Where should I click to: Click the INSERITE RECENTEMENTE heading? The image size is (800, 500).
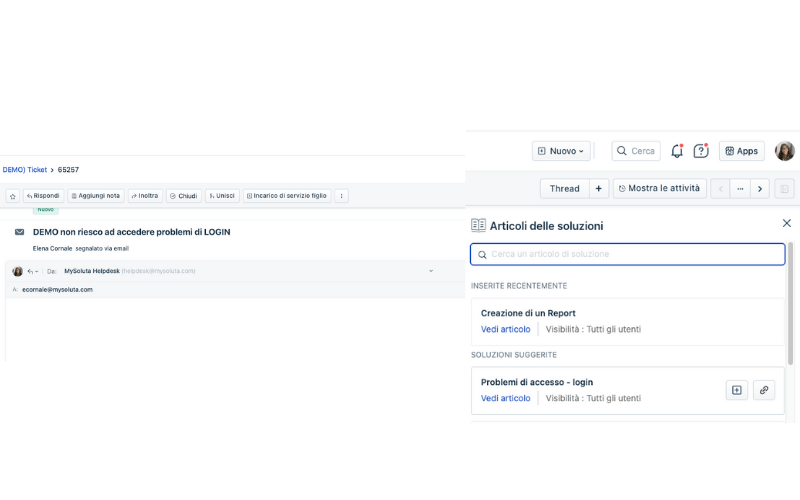519,286
